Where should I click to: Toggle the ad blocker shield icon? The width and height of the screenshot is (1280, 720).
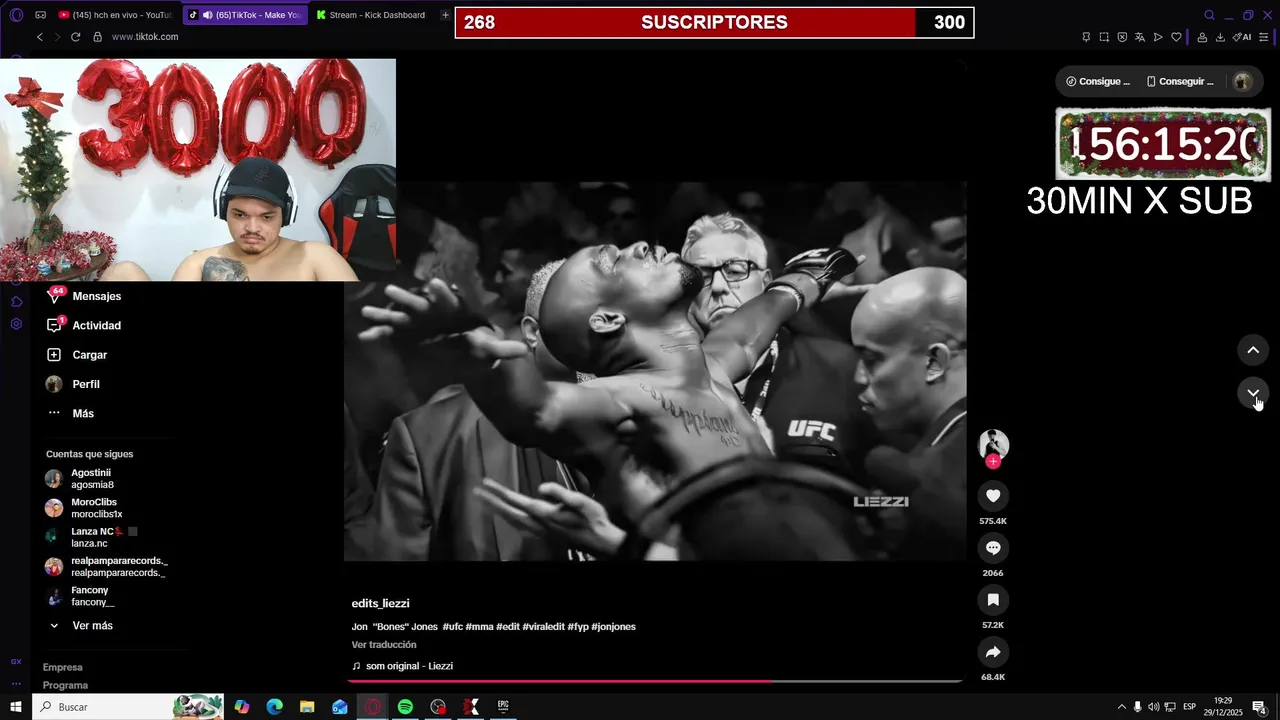point(1122,37)
